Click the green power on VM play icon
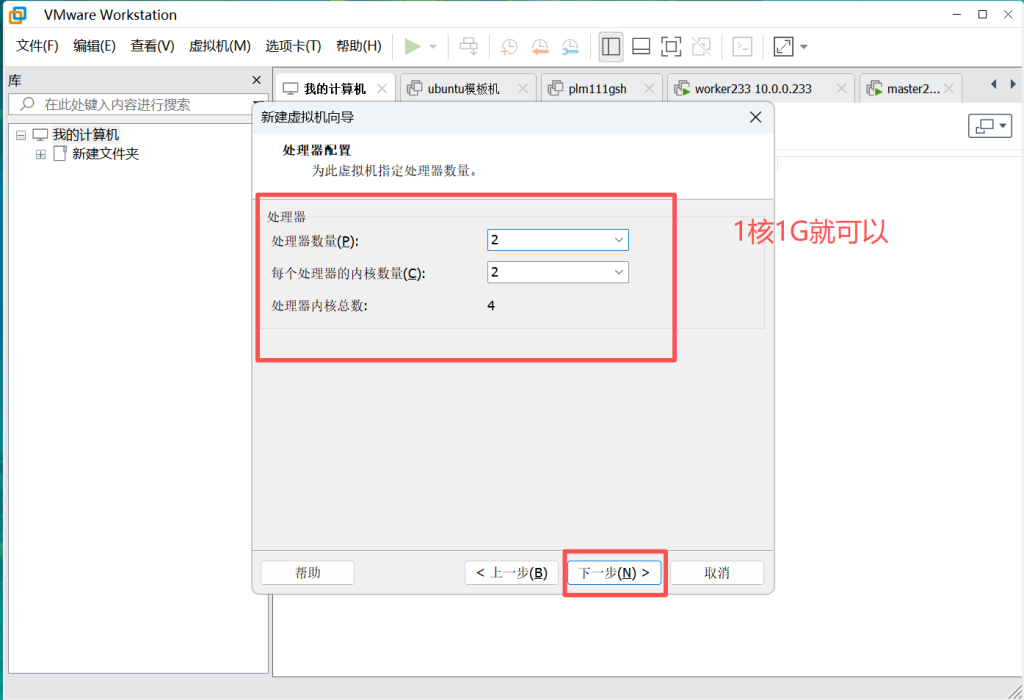The height and width of the screenshot is (700, 1024). (x=412, y=46)
